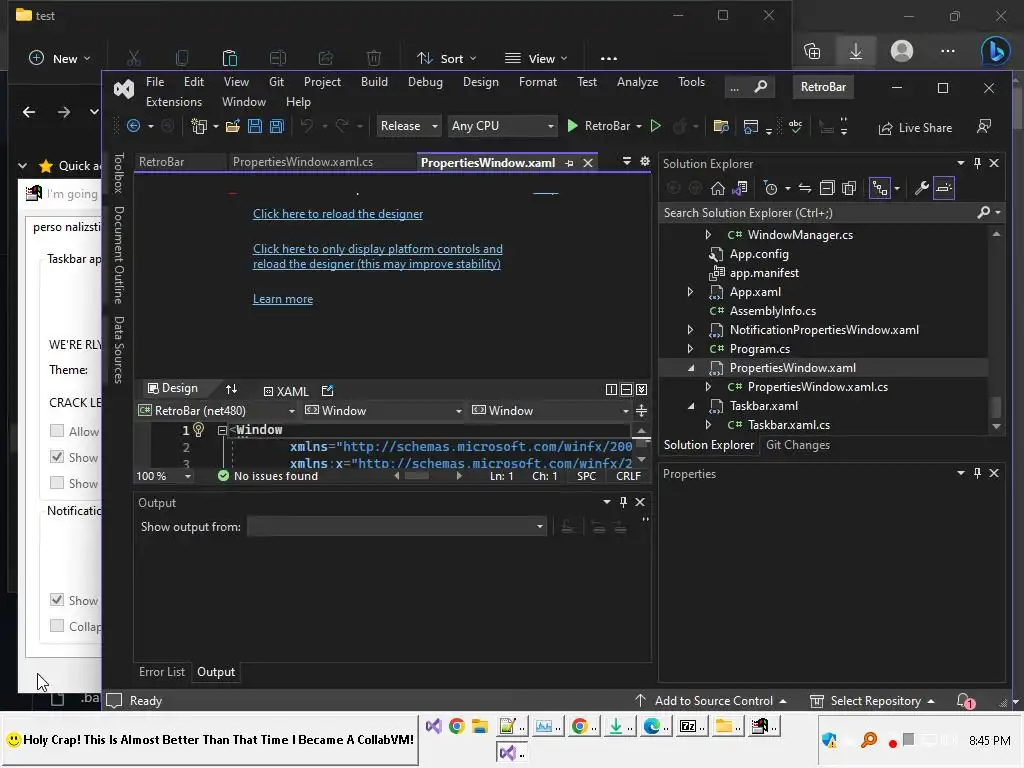
Task: Open the 100 % zoom dropdown
Action: click(164, 476)
